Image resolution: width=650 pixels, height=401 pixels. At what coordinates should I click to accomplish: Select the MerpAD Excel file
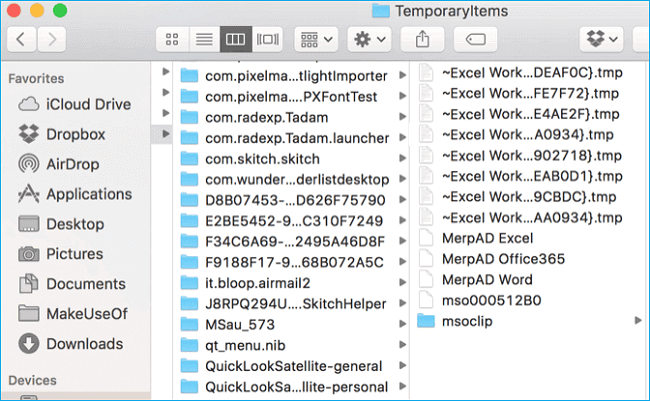point(487,238)
